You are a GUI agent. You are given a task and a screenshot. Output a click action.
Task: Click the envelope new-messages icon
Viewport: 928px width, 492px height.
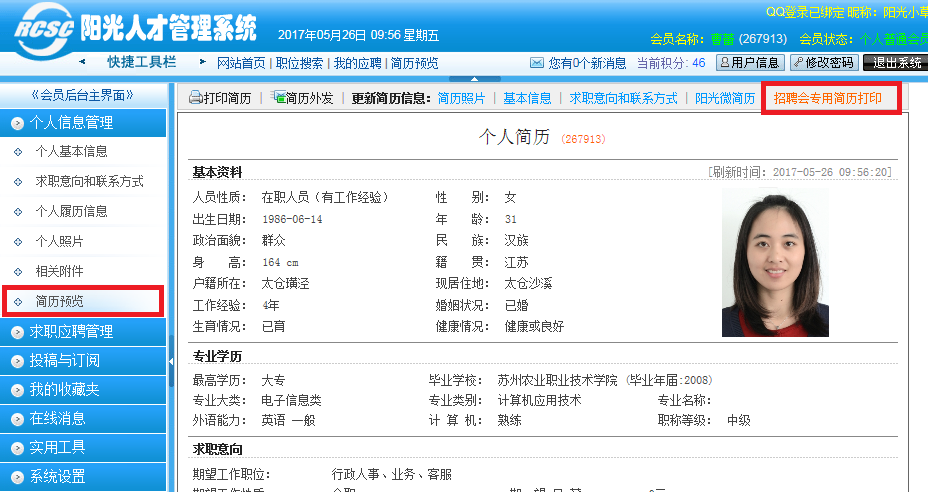(x=537, y=63)
